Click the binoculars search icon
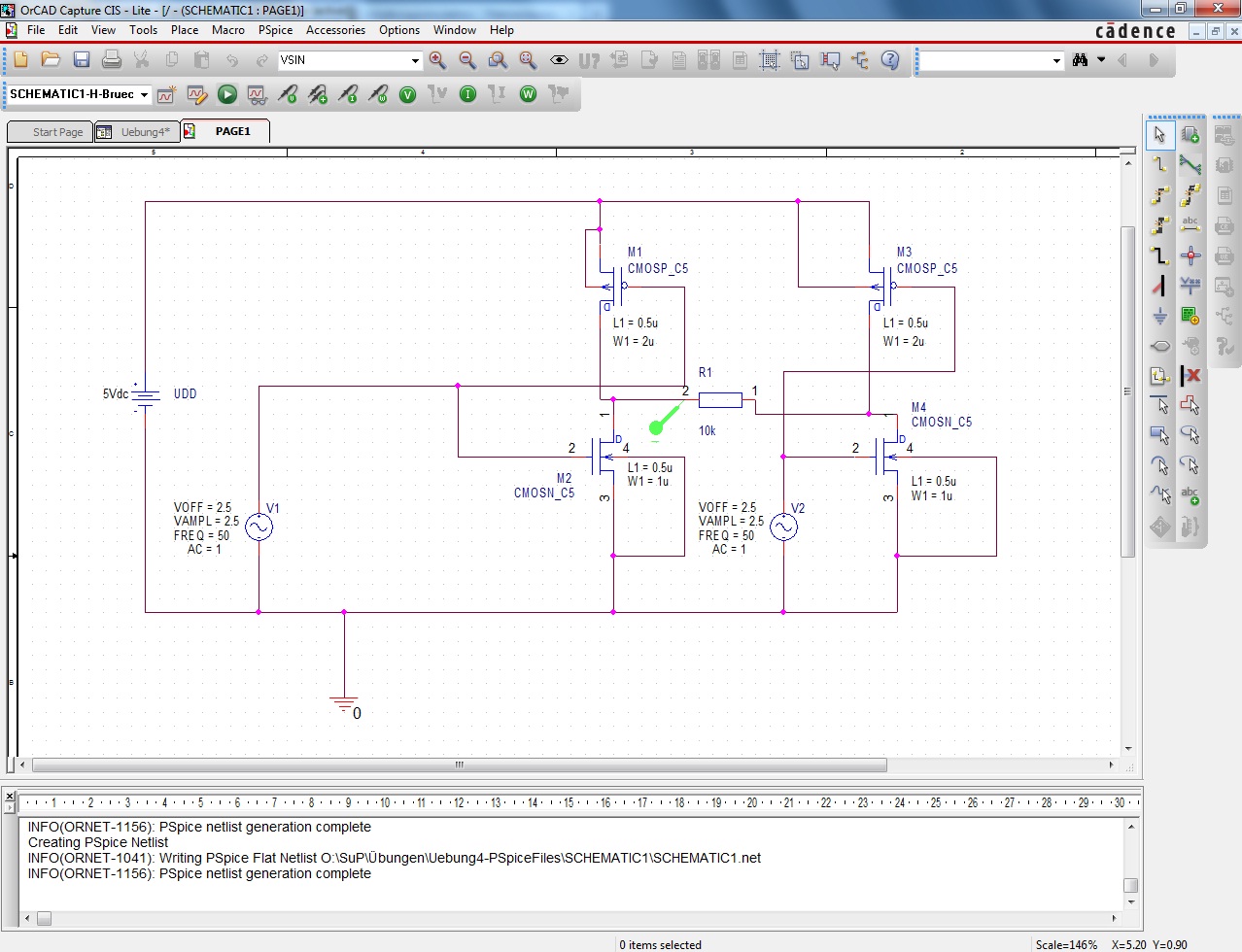Screen dimensions: 1242x952 pos(1080,60)
